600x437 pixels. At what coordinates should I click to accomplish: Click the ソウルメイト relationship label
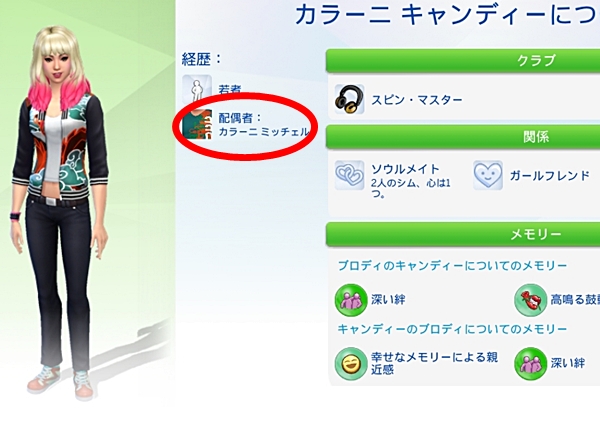coord(405,169)
